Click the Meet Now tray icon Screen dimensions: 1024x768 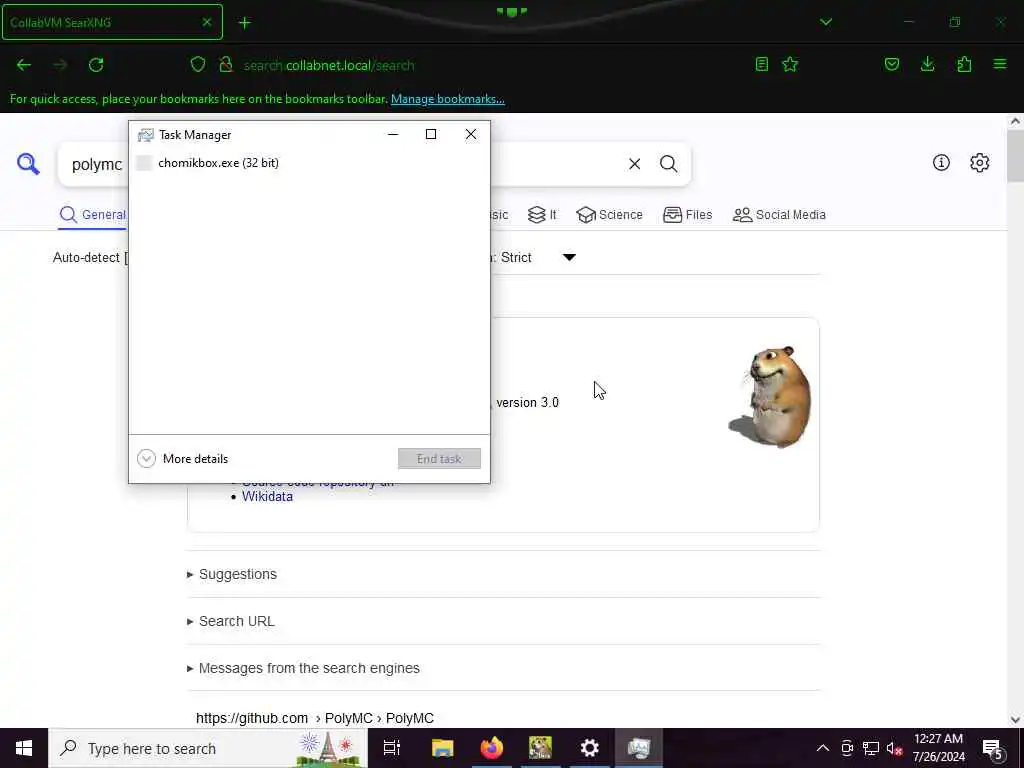point(847,748)
